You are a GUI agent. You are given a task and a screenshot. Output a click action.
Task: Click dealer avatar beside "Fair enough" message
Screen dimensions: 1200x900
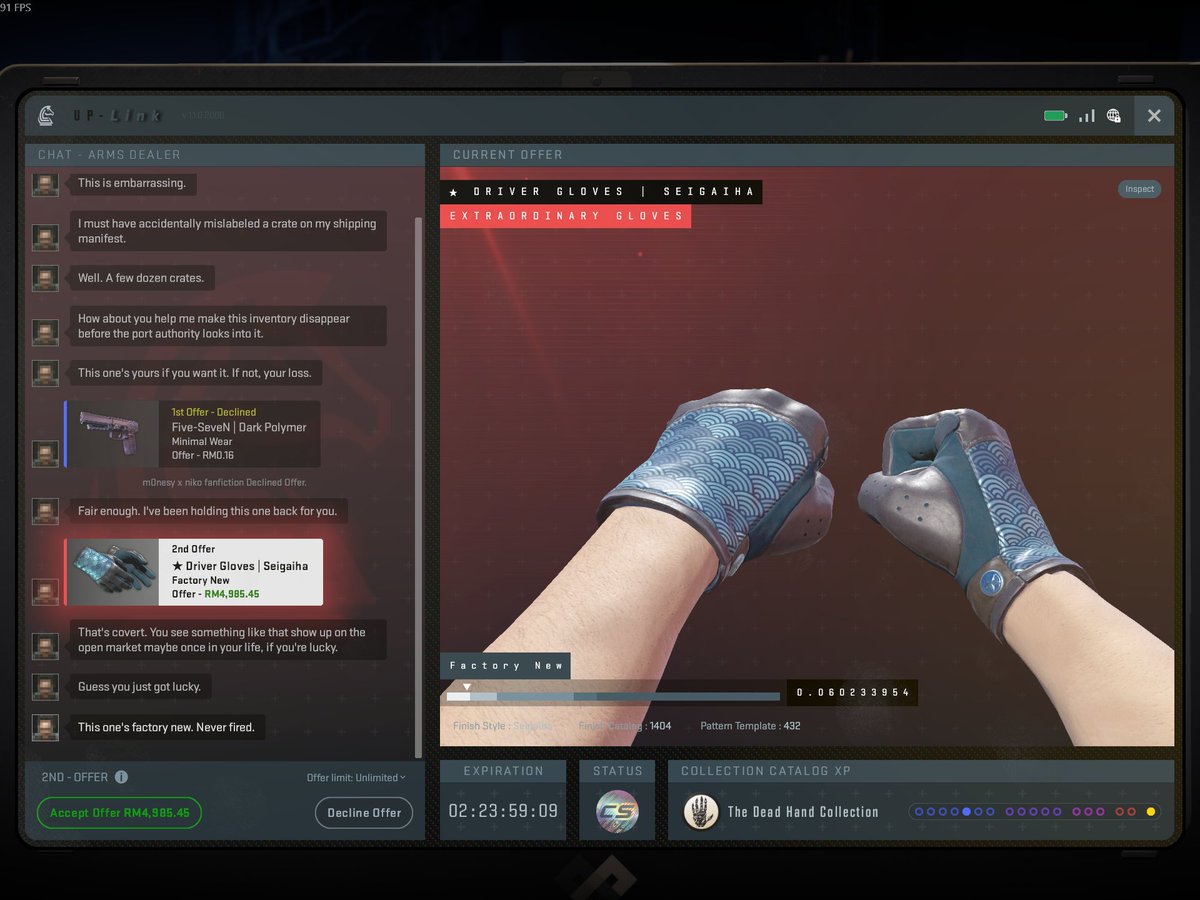44,511
